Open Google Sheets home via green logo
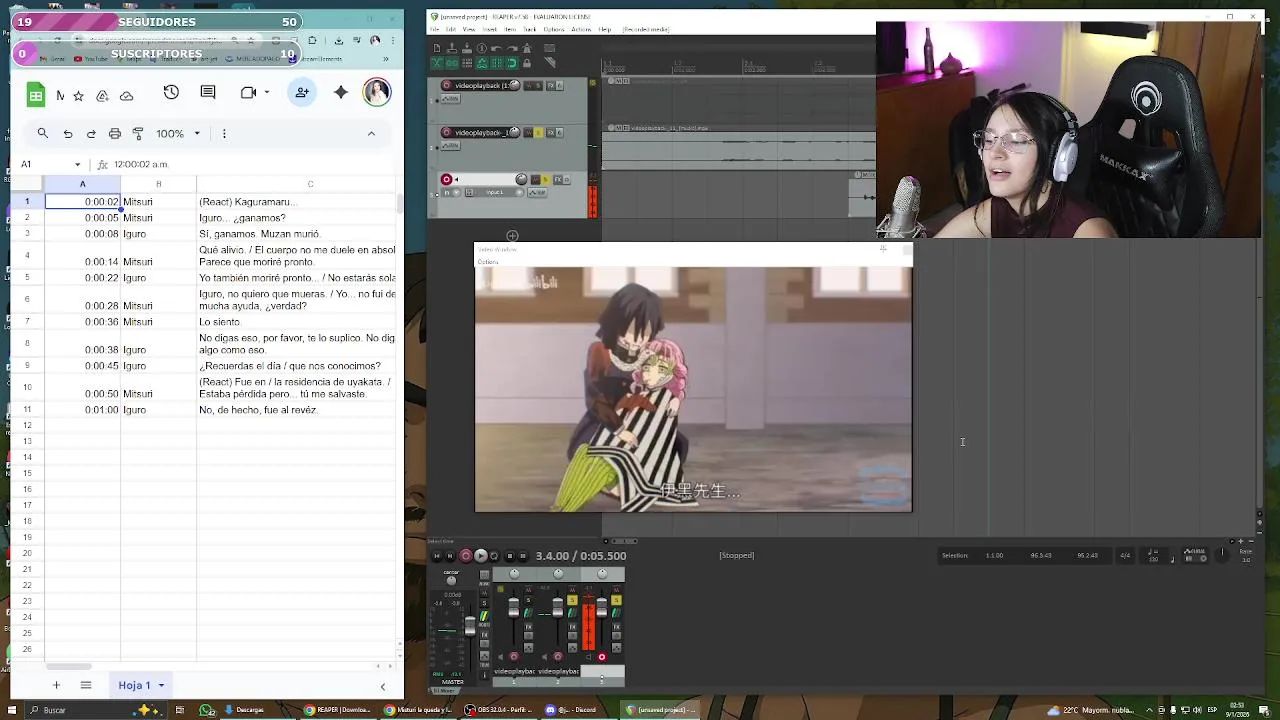1280x720 pixels. tap(36, 95)
